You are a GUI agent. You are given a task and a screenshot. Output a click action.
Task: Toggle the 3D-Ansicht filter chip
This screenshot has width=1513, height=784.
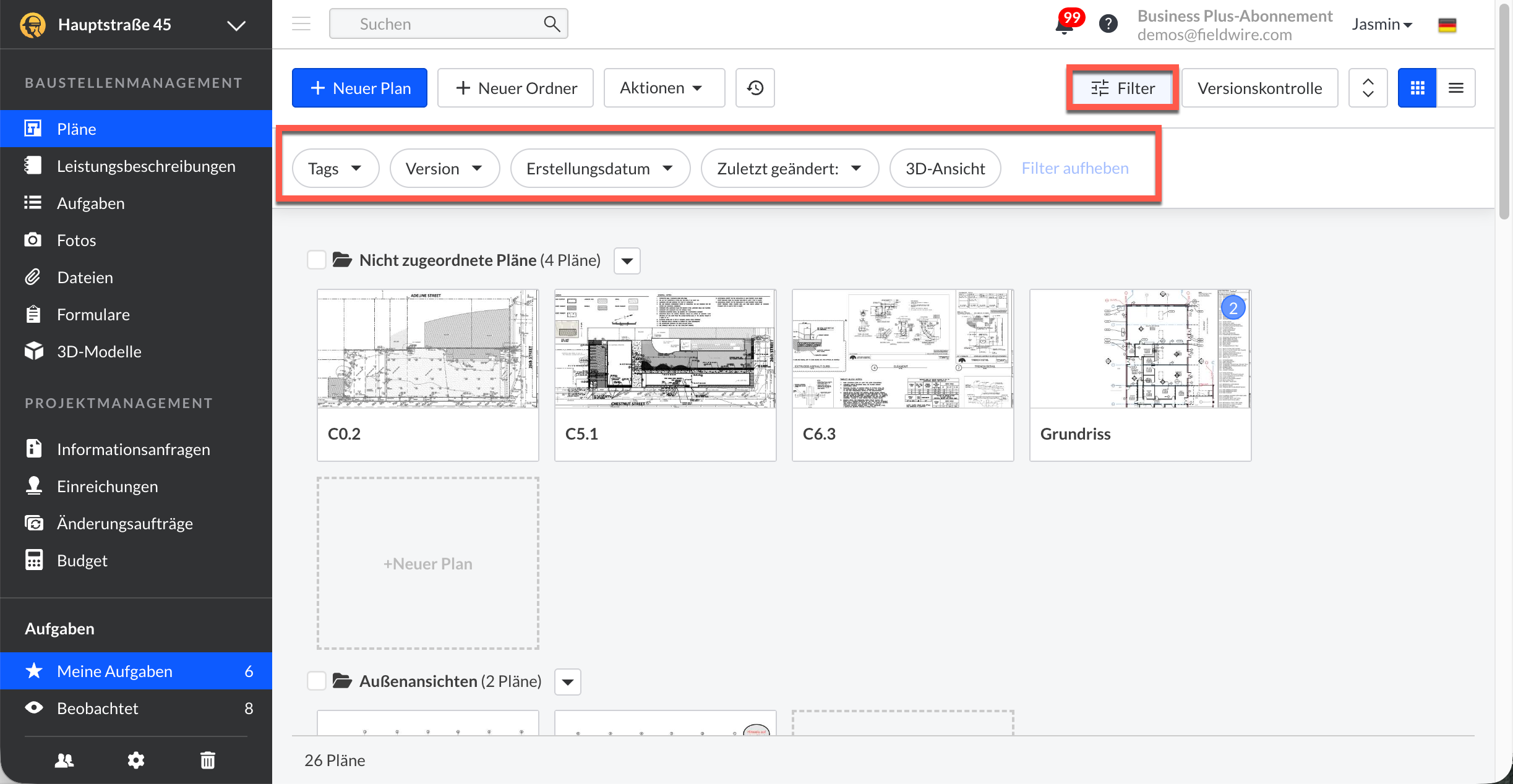pos(945,168)
